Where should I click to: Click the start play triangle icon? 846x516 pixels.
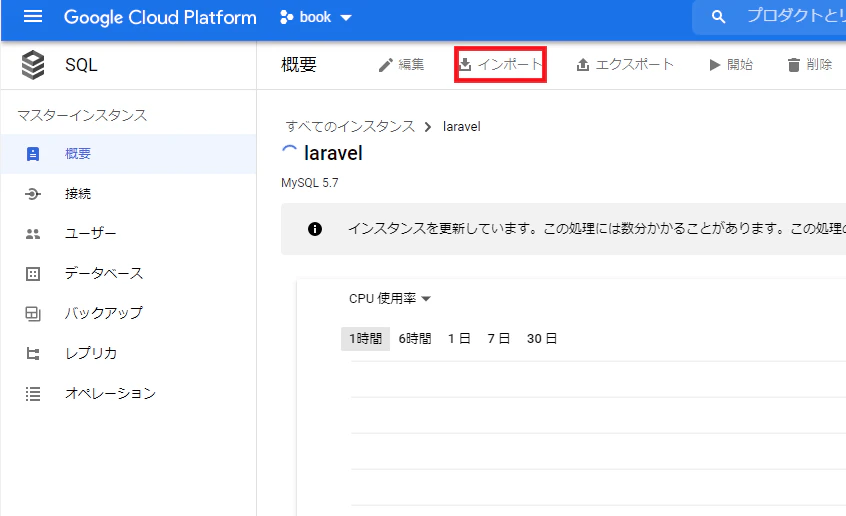(715, 65)
